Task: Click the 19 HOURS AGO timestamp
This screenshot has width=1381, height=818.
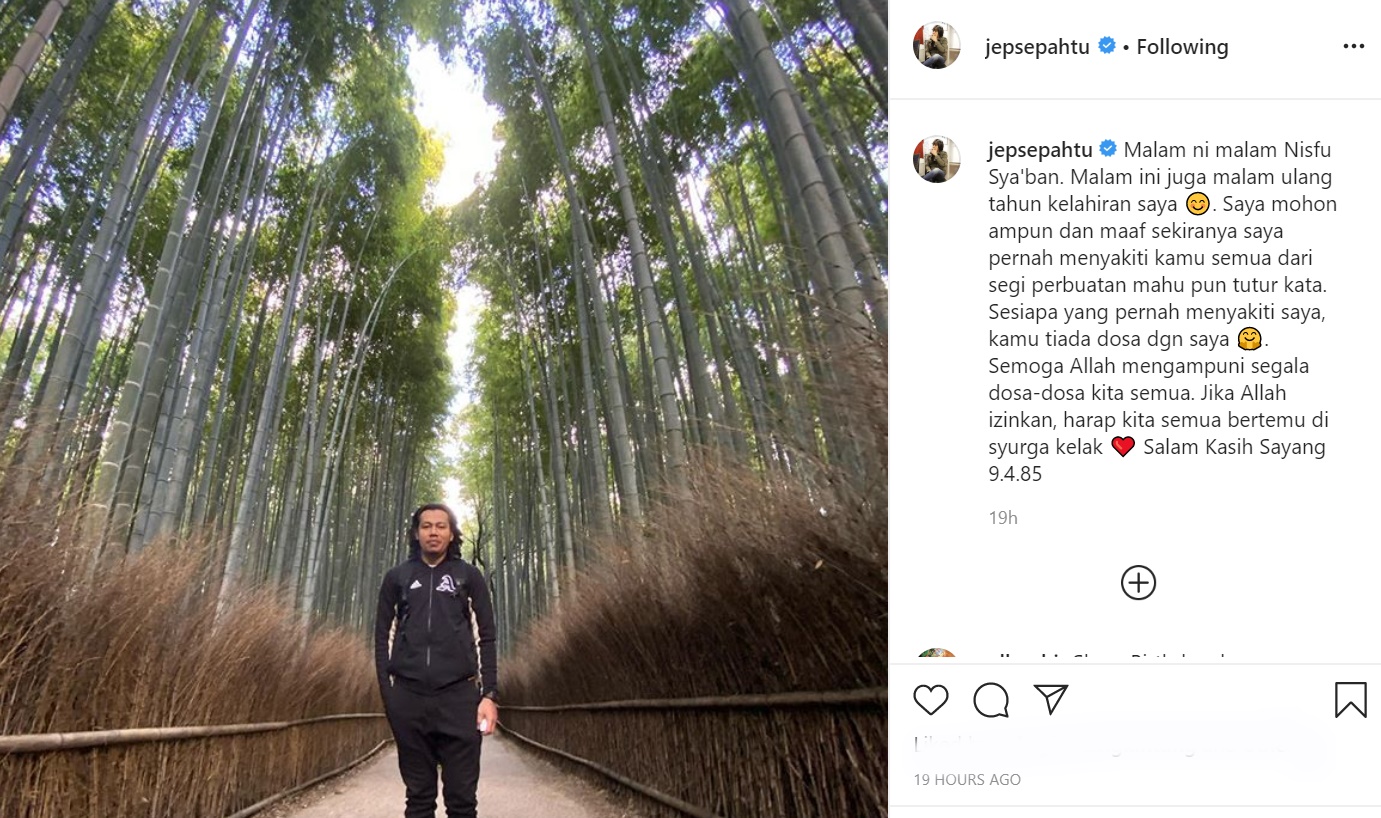Action: coord(967,780)
